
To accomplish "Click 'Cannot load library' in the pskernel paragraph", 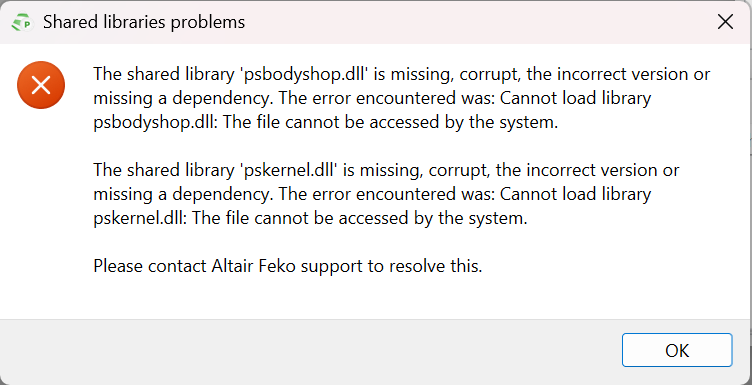I will 576,194.
